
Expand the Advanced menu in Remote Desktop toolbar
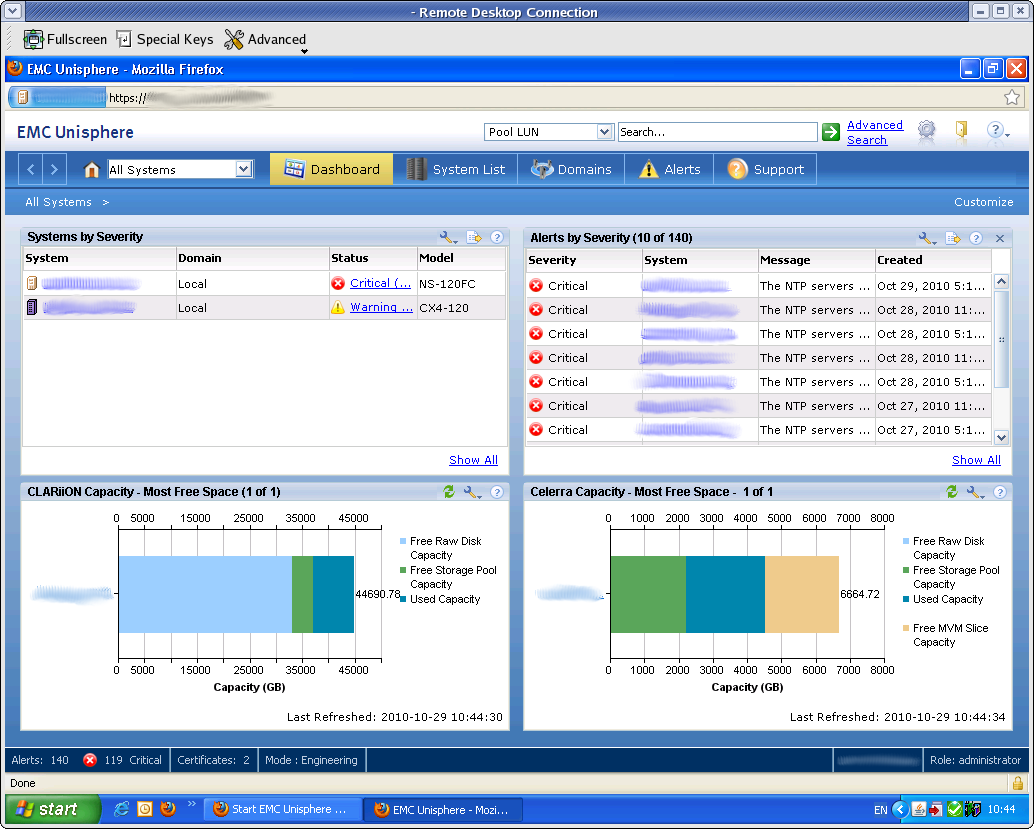266,40
